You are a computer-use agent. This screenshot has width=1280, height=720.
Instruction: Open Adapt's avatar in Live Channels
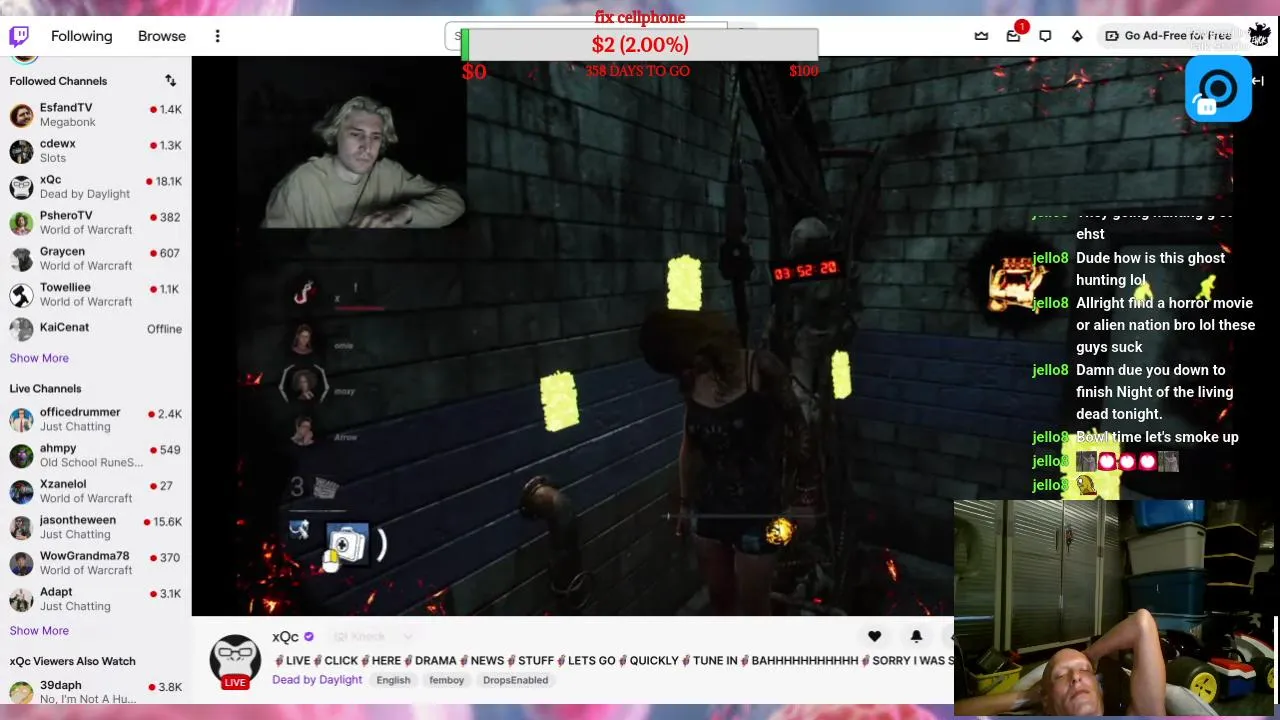point(21,600)
